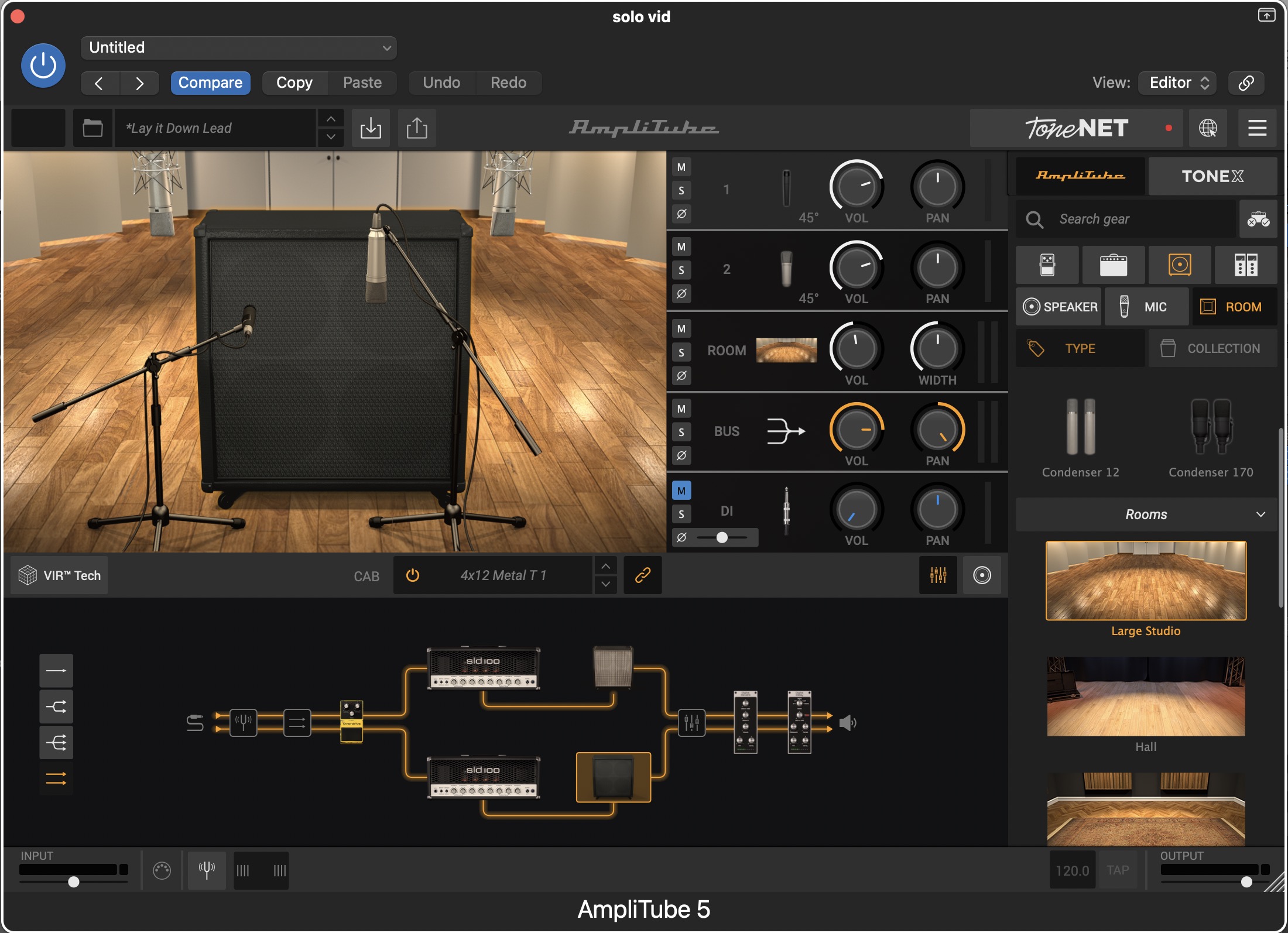Screen dimensions: 1288x933
Task: Click the cab link chain icon
Action: (642, 575)
